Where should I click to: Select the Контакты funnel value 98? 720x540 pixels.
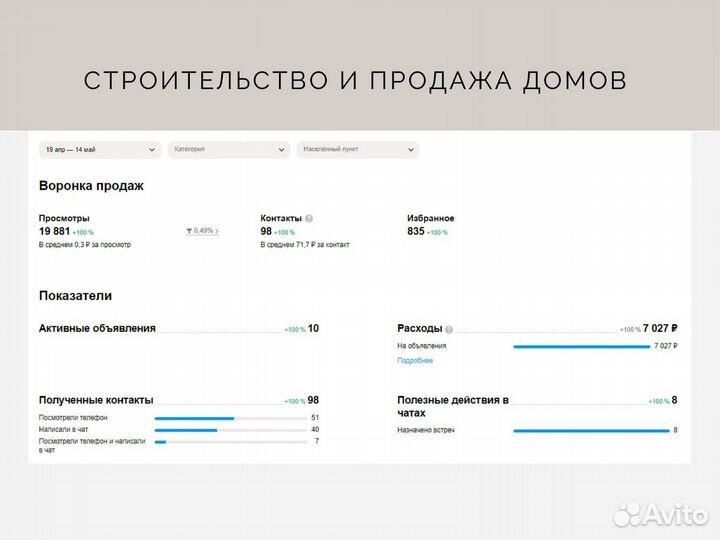[x=266, y=231]
